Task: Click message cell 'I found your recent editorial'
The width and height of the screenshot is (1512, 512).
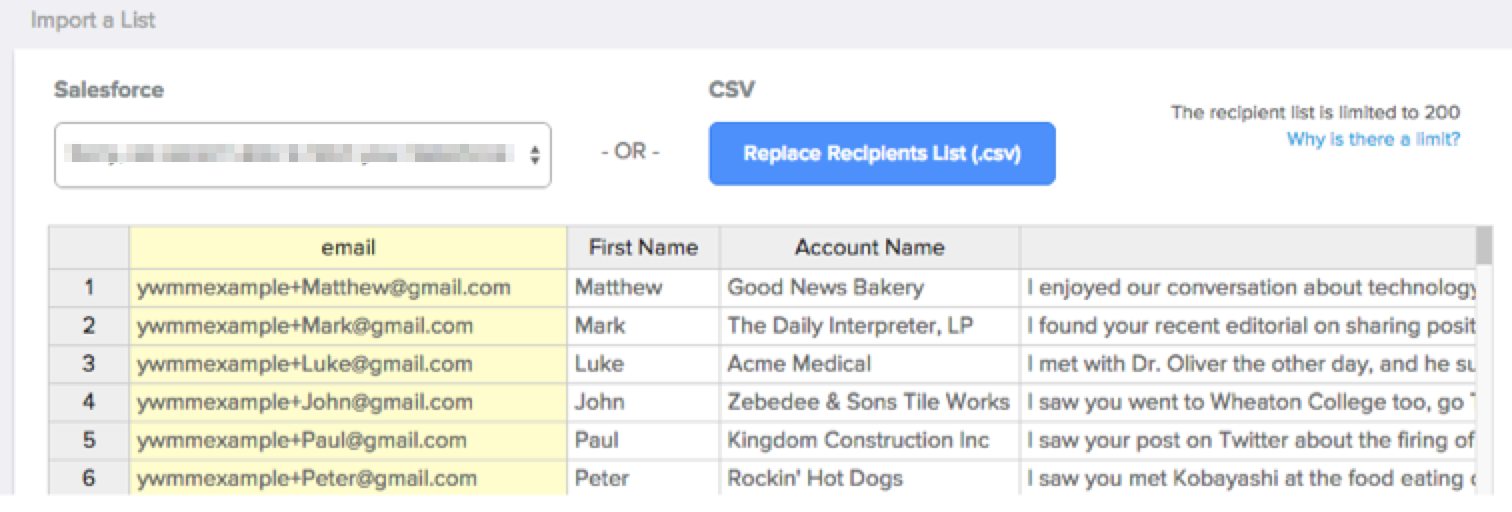Action: pos(1248,326)
